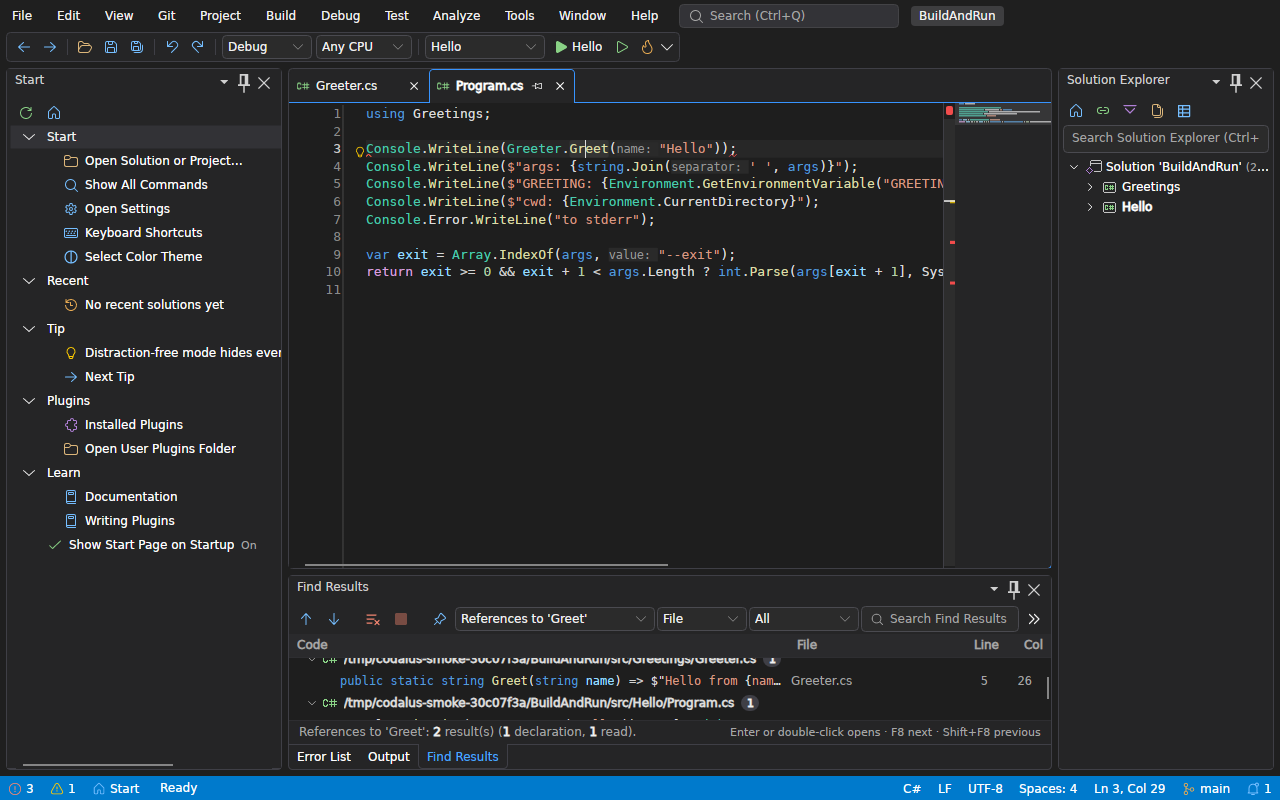
Task: Collapse the Solution 'BuildAndRun' node
Action: (x=1074, y=167)
